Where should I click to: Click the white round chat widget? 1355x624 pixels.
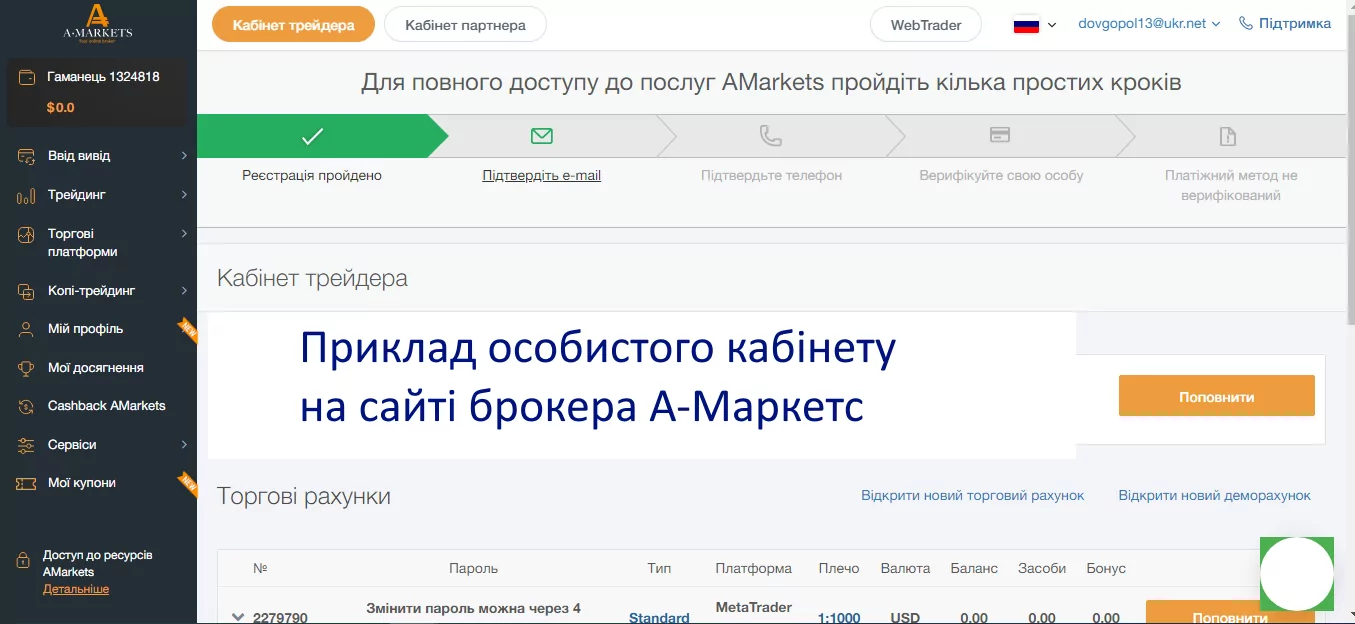point(1297,574)
